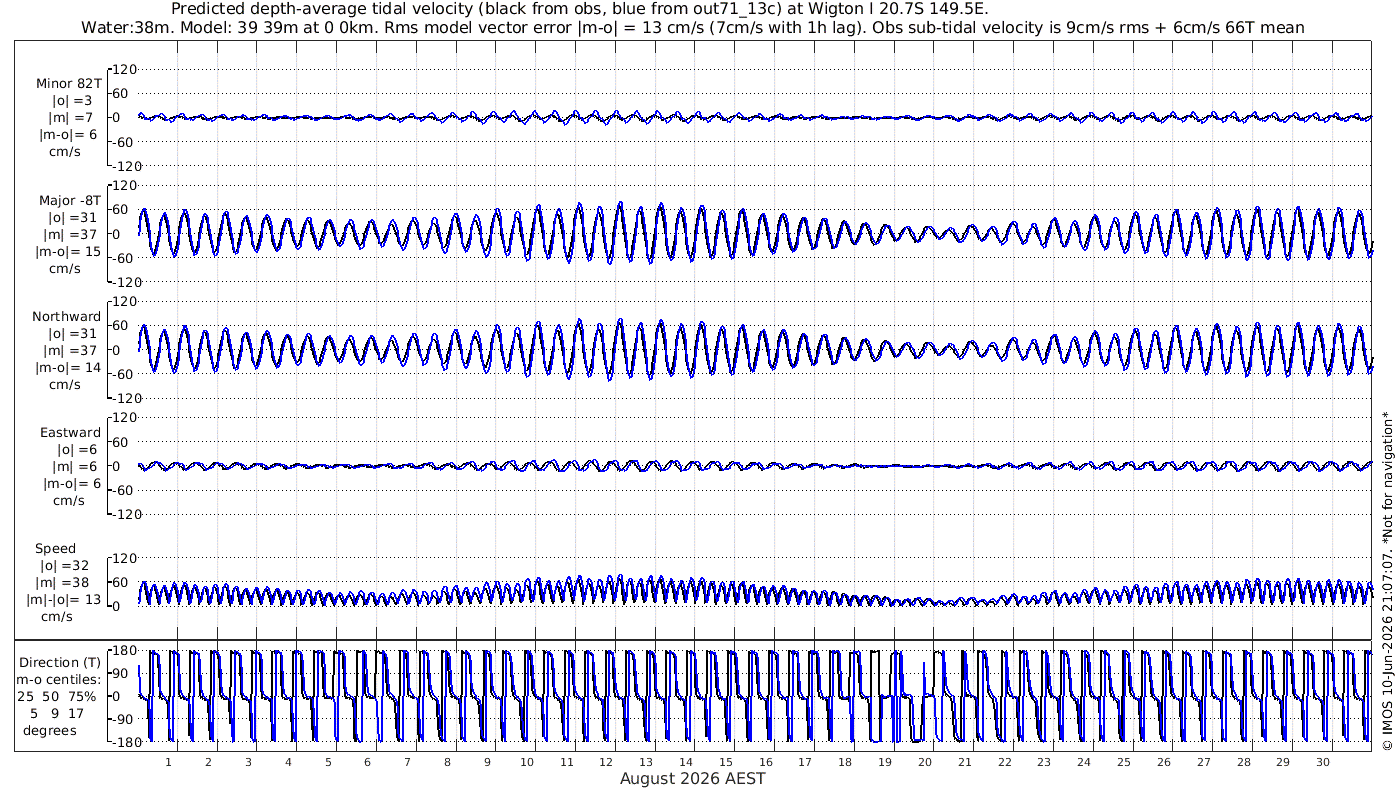Select day 15 tick on time axis
1400x800 pixels.
pyautogui.click(x=726, y=761)
